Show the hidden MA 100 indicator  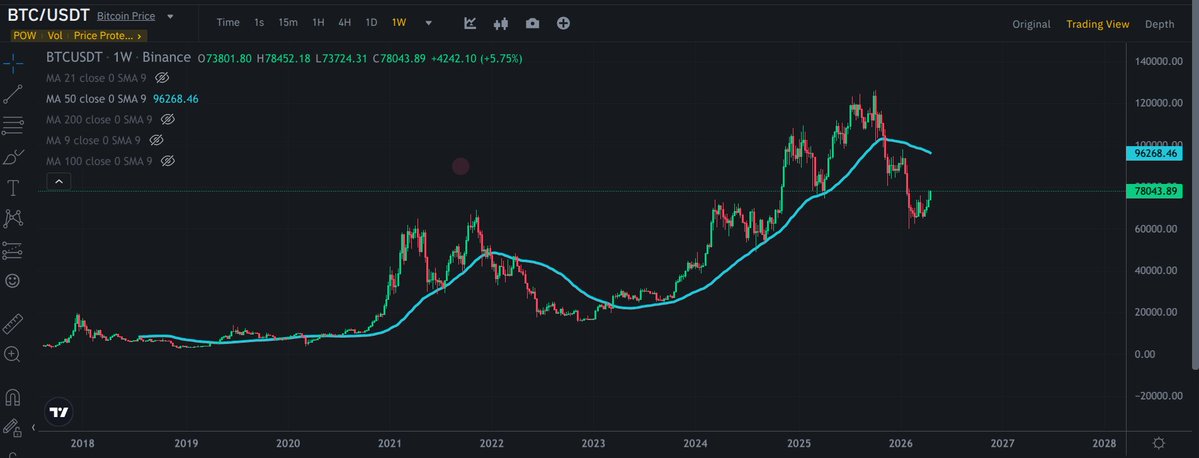pos(168,161)
